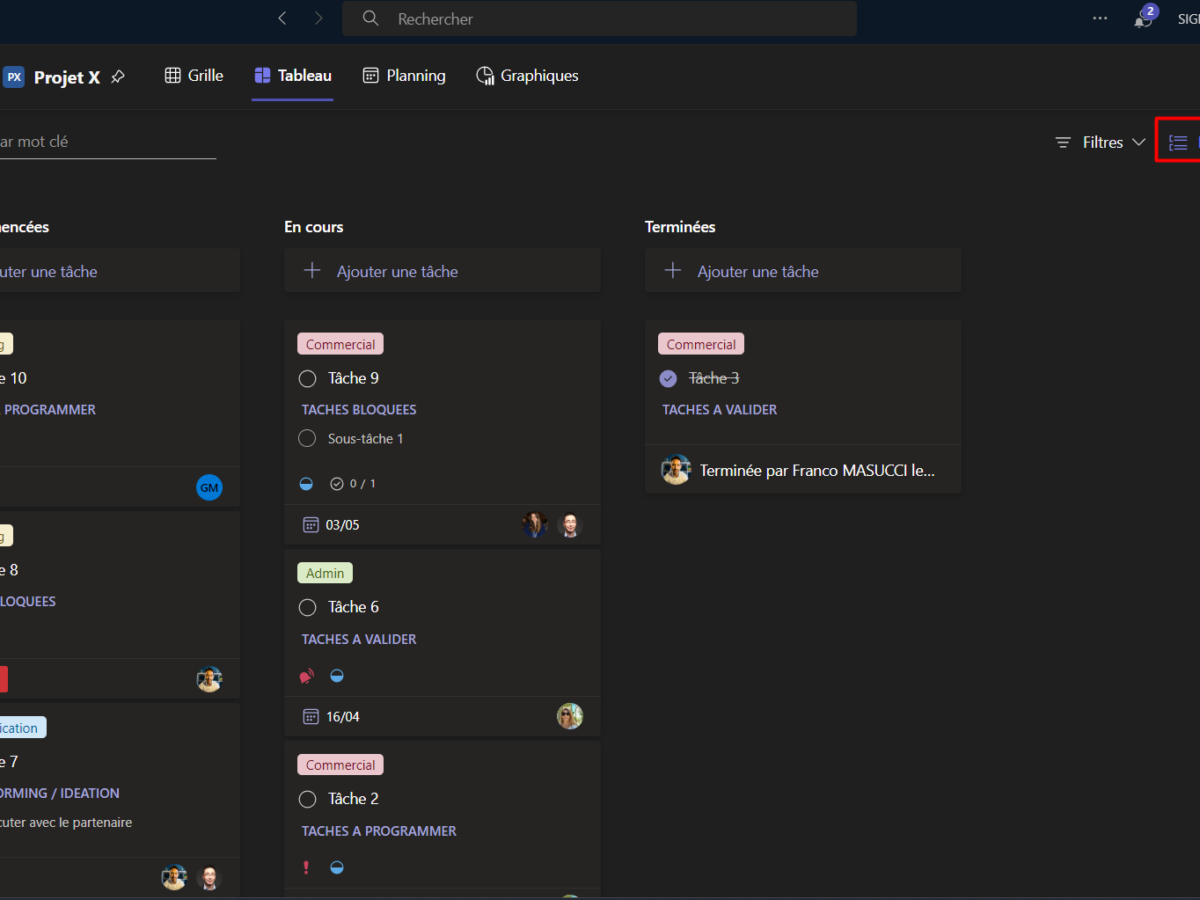Open the notifications bell icon

[1142, 19]
